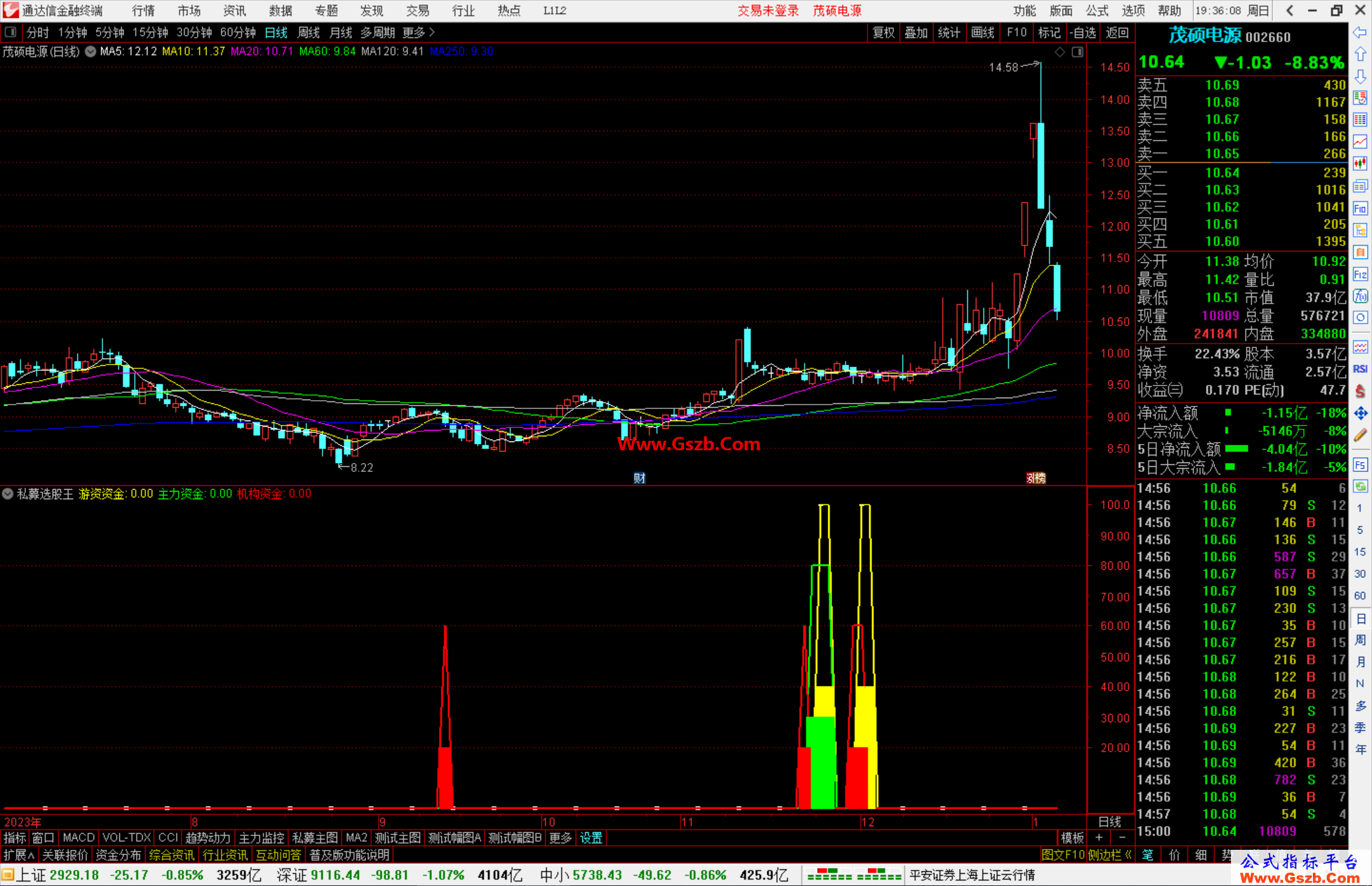
Task: Select the RSI indicator icon
Action: tap(1360, 369)
